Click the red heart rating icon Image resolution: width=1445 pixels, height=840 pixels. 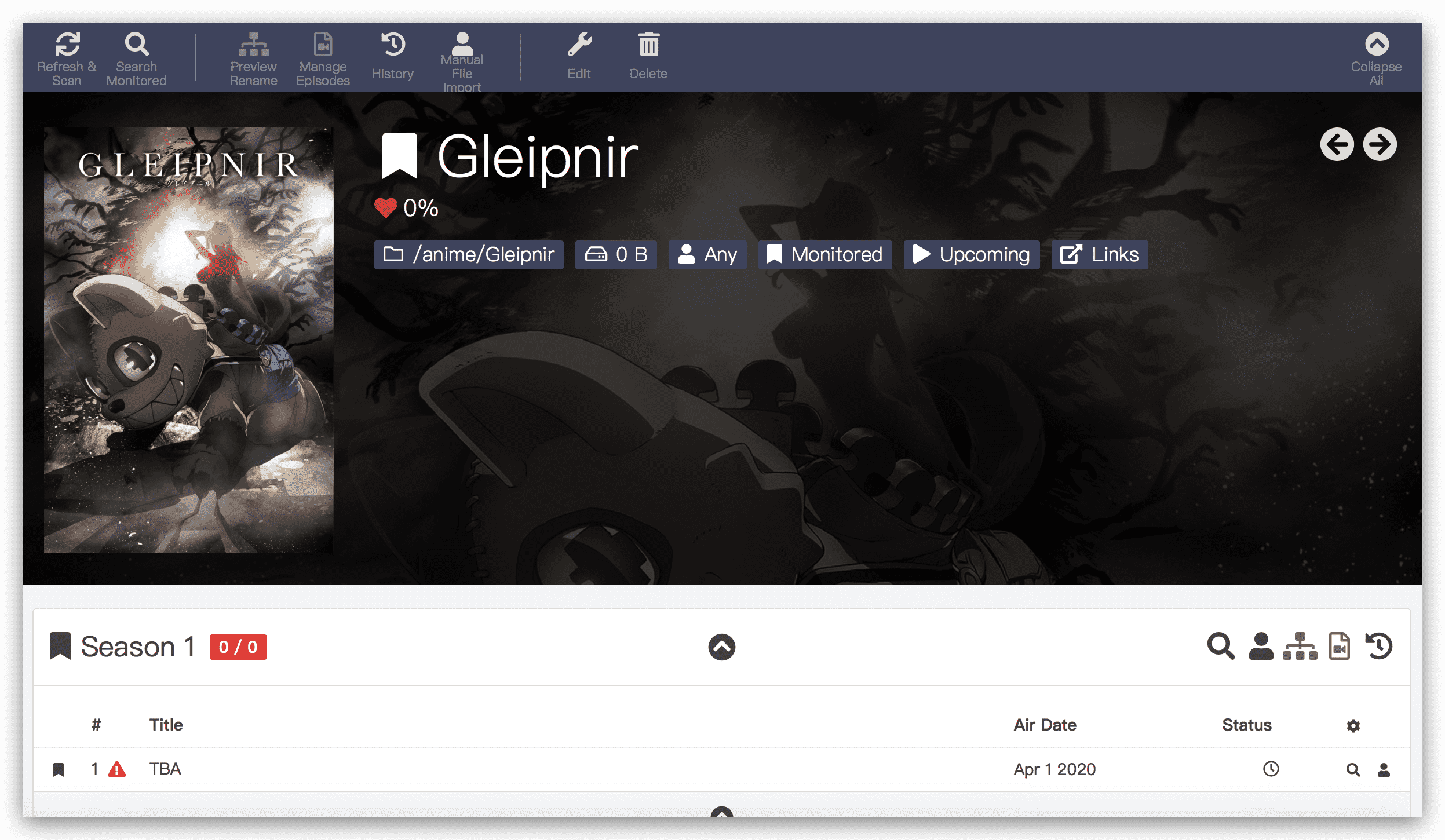[x=385, y=207]
